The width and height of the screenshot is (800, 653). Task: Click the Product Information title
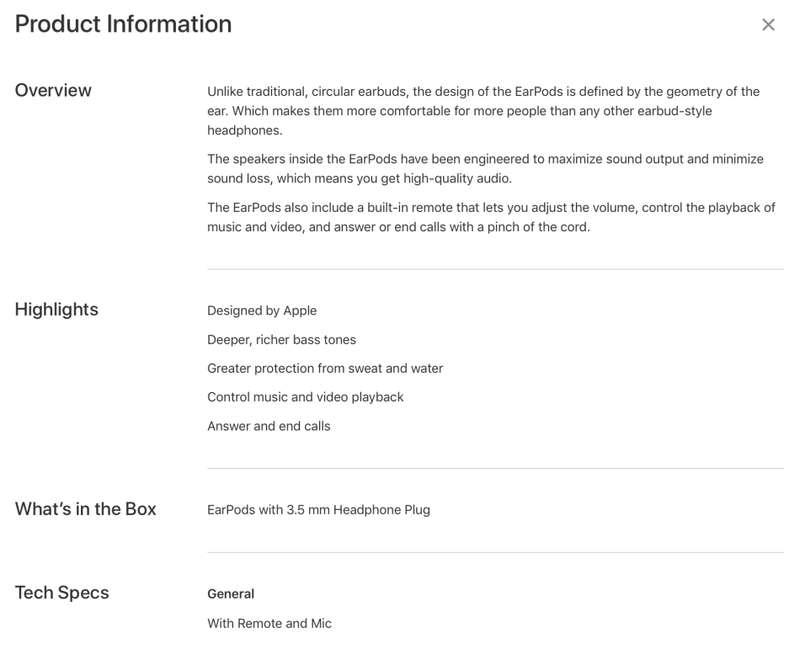click(123, 24)
